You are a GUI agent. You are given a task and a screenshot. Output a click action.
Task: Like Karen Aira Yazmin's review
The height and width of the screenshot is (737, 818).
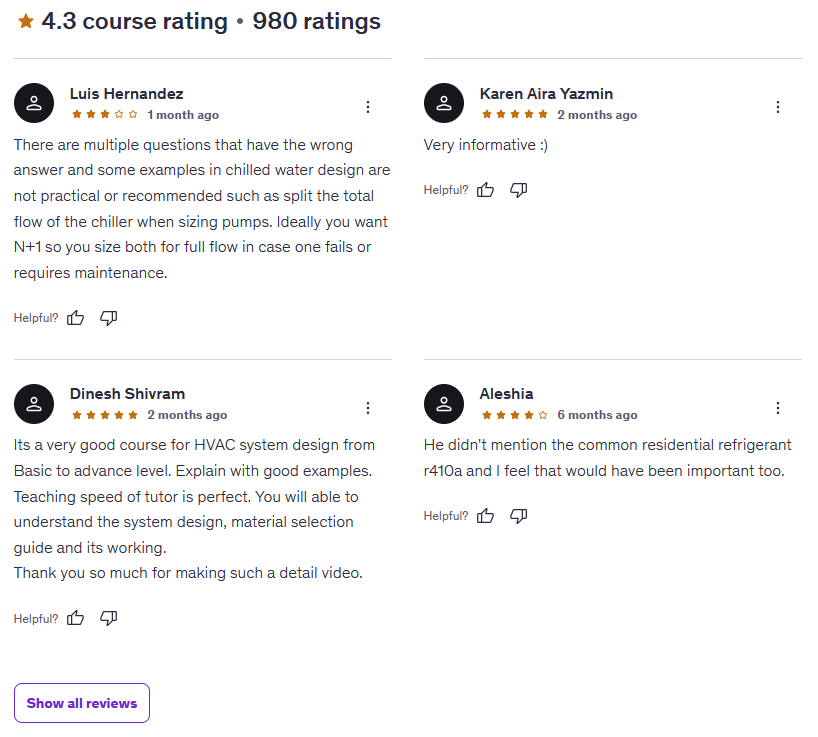(486, 190)
